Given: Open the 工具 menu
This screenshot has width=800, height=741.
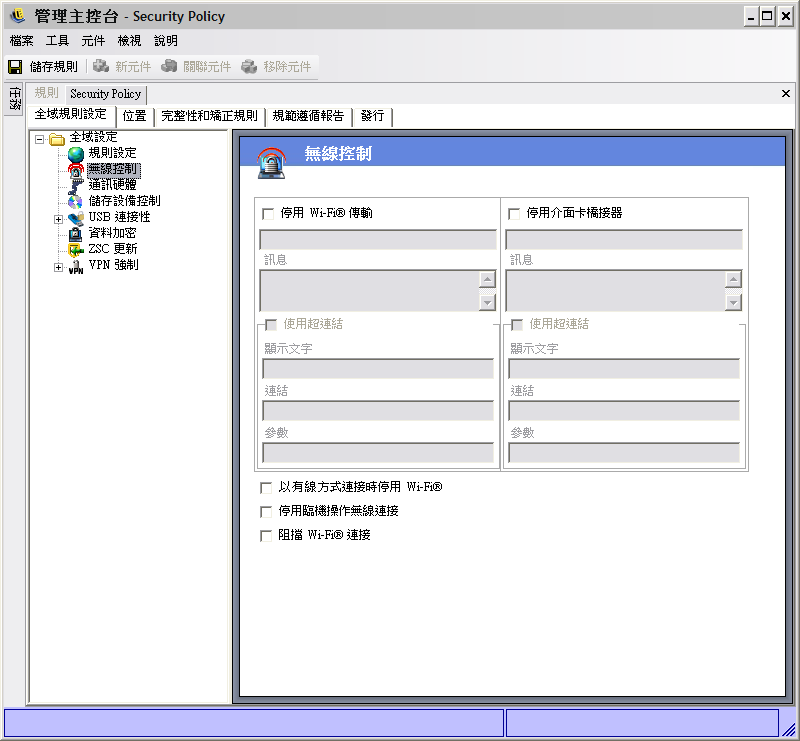Looking at the screenshot, I should pos(57,41).
